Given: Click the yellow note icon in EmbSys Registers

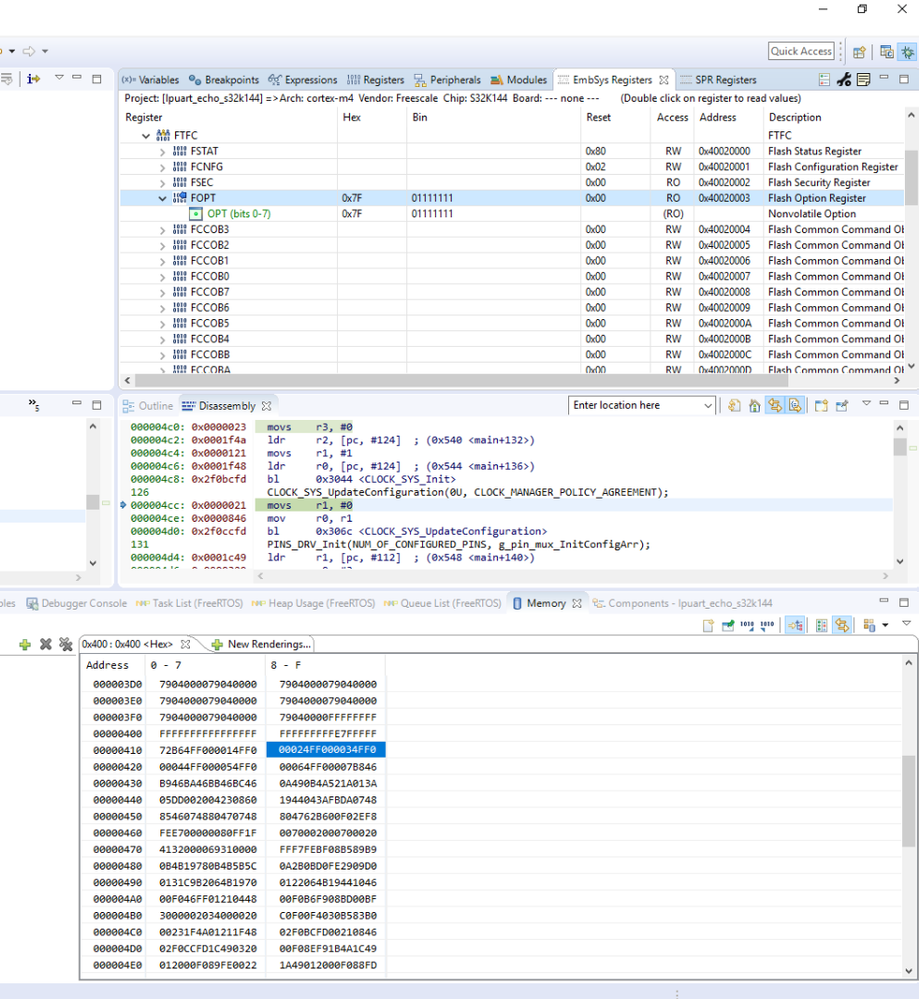Looking at the screenshot, I should tap(864, 80).
